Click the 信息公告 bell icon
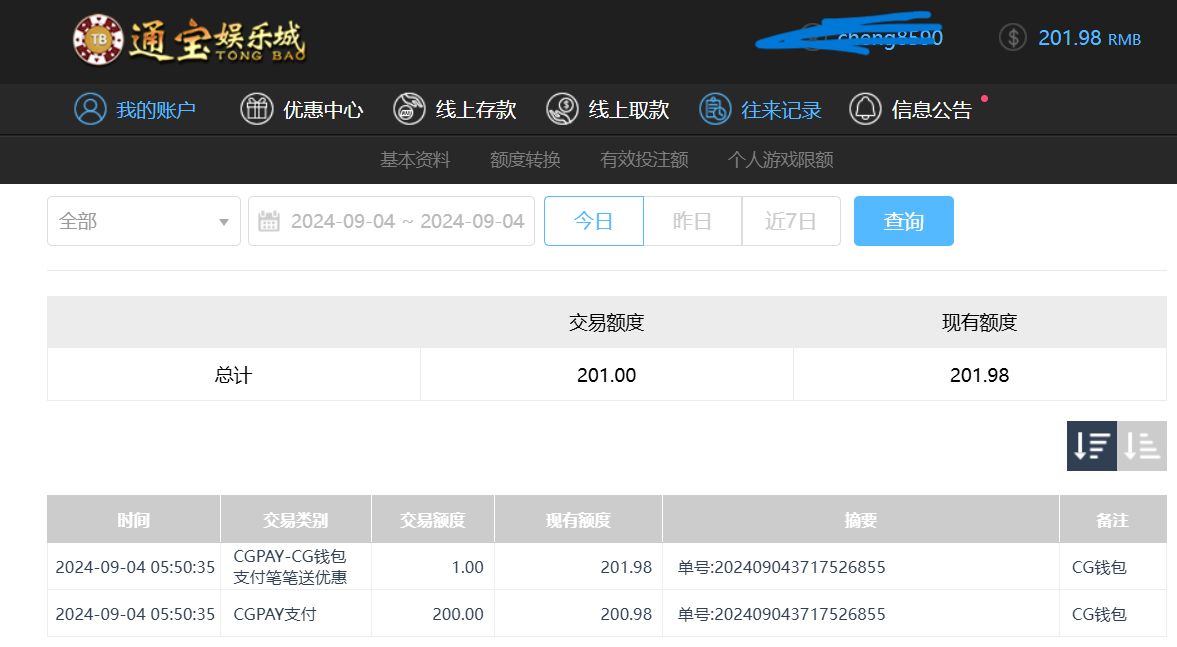Screen dimensions: 1177x647 tap(865, 110)
